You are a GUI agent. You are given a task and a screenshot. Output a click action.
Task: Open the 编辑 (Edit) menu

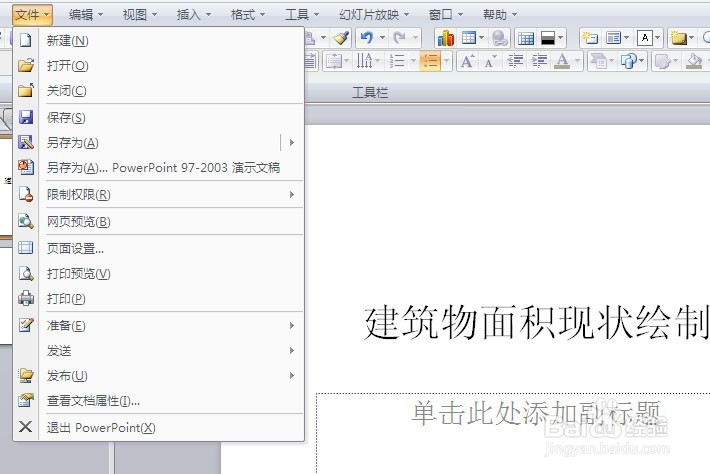tap(86, 15)
